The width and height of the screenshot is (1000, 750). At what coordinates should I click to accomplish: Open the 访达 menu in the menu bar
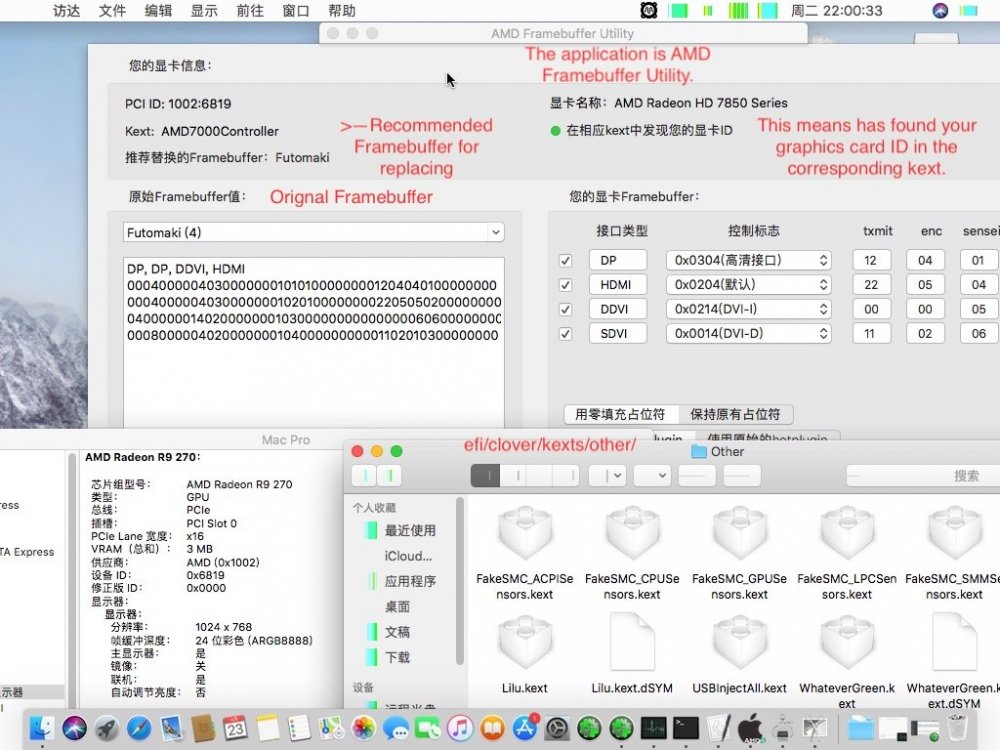point(66,11)
